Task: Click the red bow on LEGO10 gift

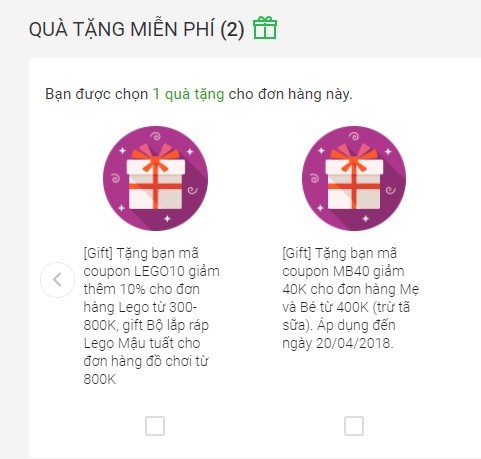Action: [x=156, y=155]
